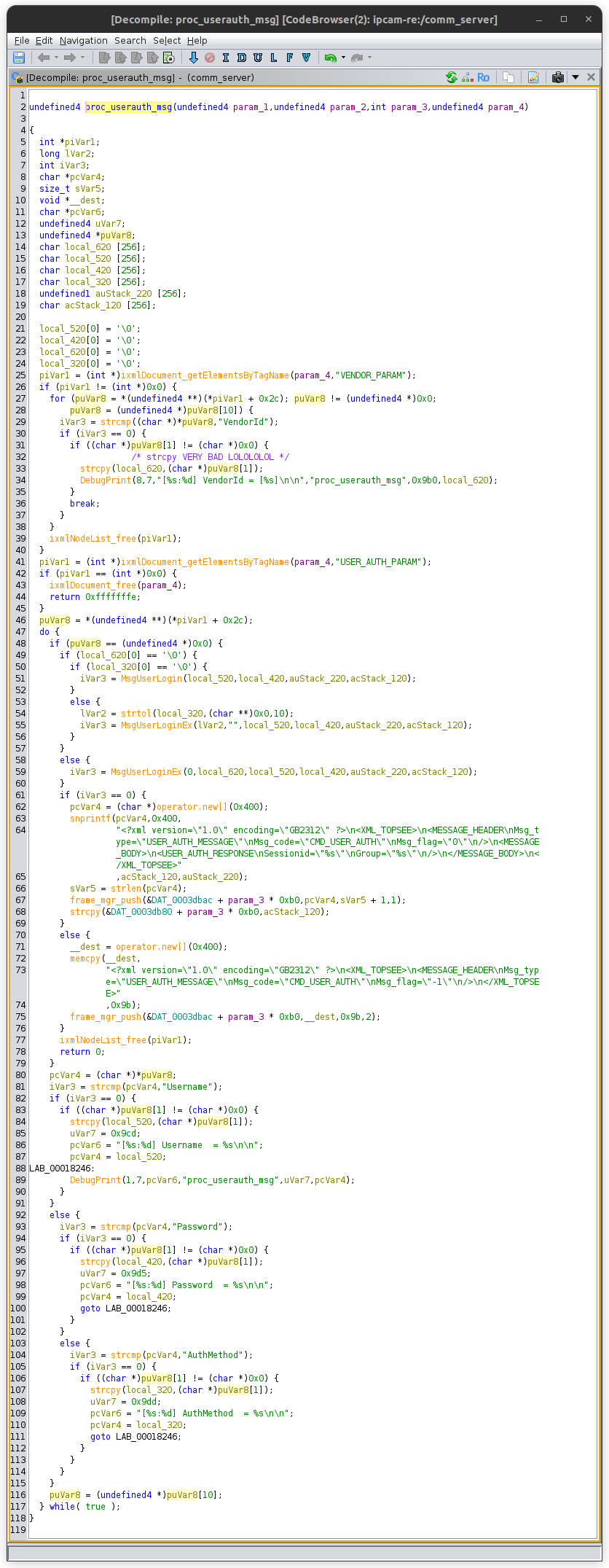Click the highlighted proc_userauth_msg function name
The width and height of the screenshot is (609, 1568).
pos(129,107)
